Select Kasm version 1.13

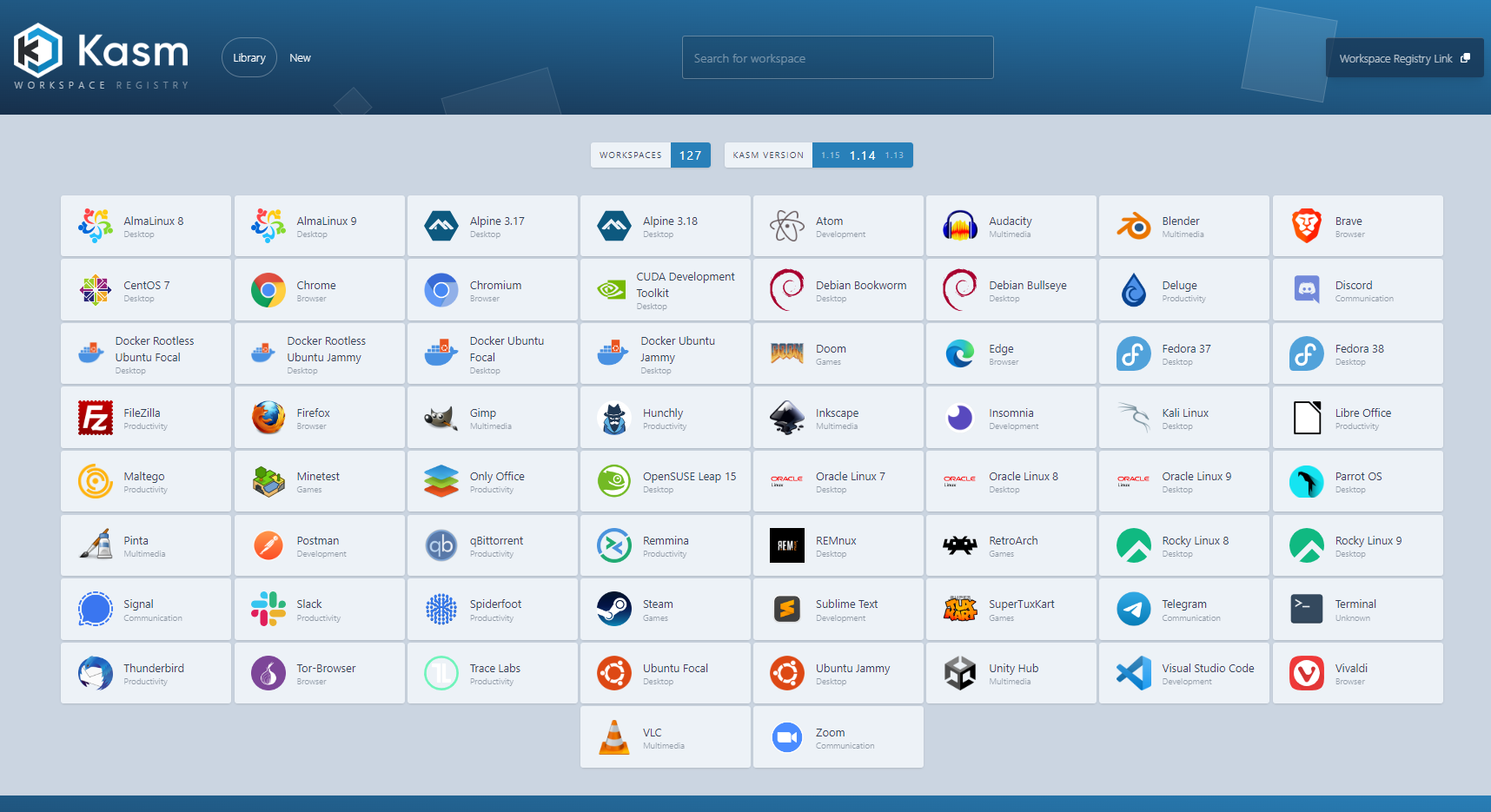894,155
